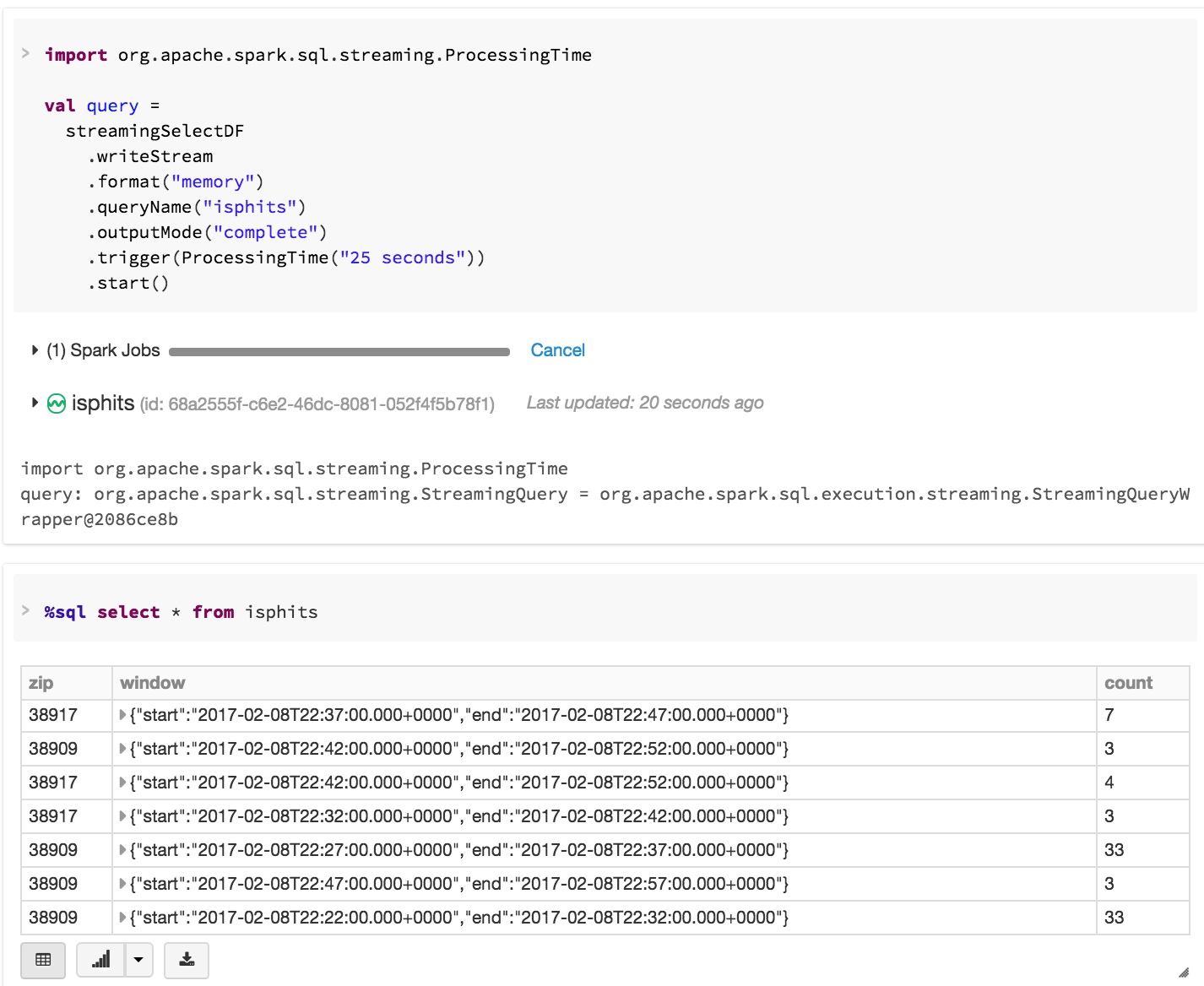
Task: Cancel the running Spark job
Action: [x=557, y=350]
